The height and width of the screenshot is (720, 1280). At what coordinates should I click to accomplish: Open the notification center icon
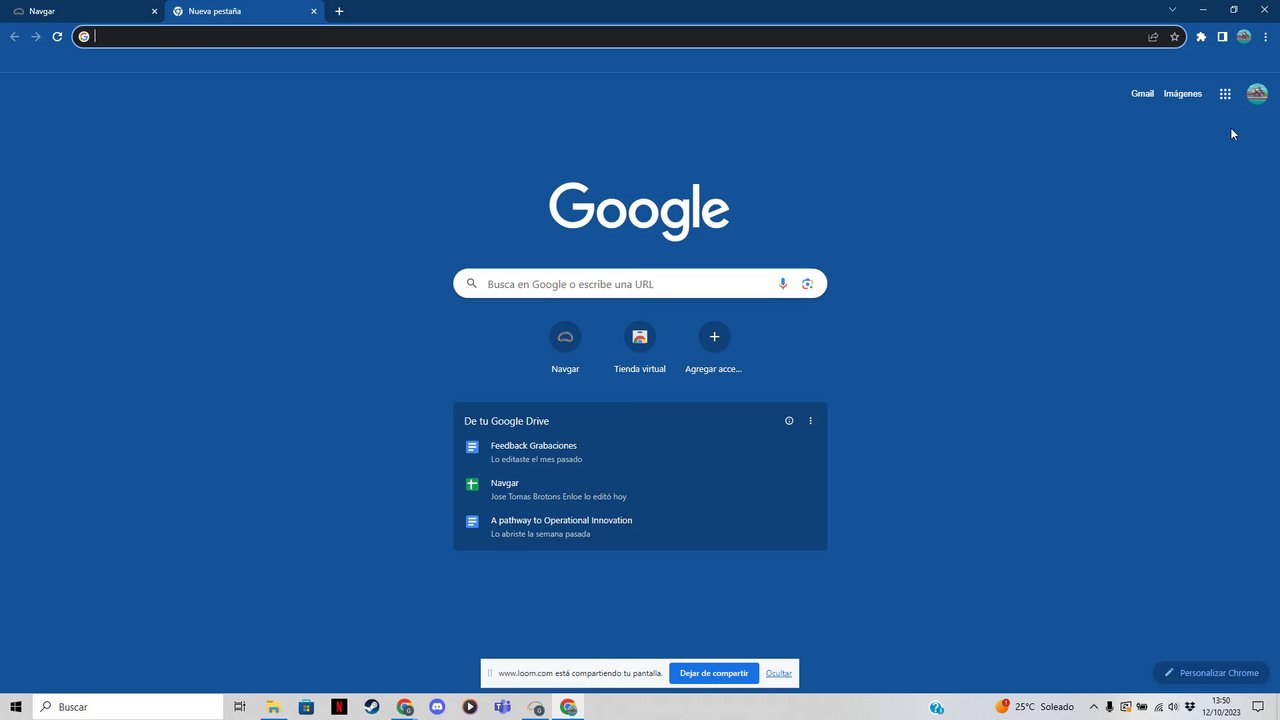[x=1258, y=707]
